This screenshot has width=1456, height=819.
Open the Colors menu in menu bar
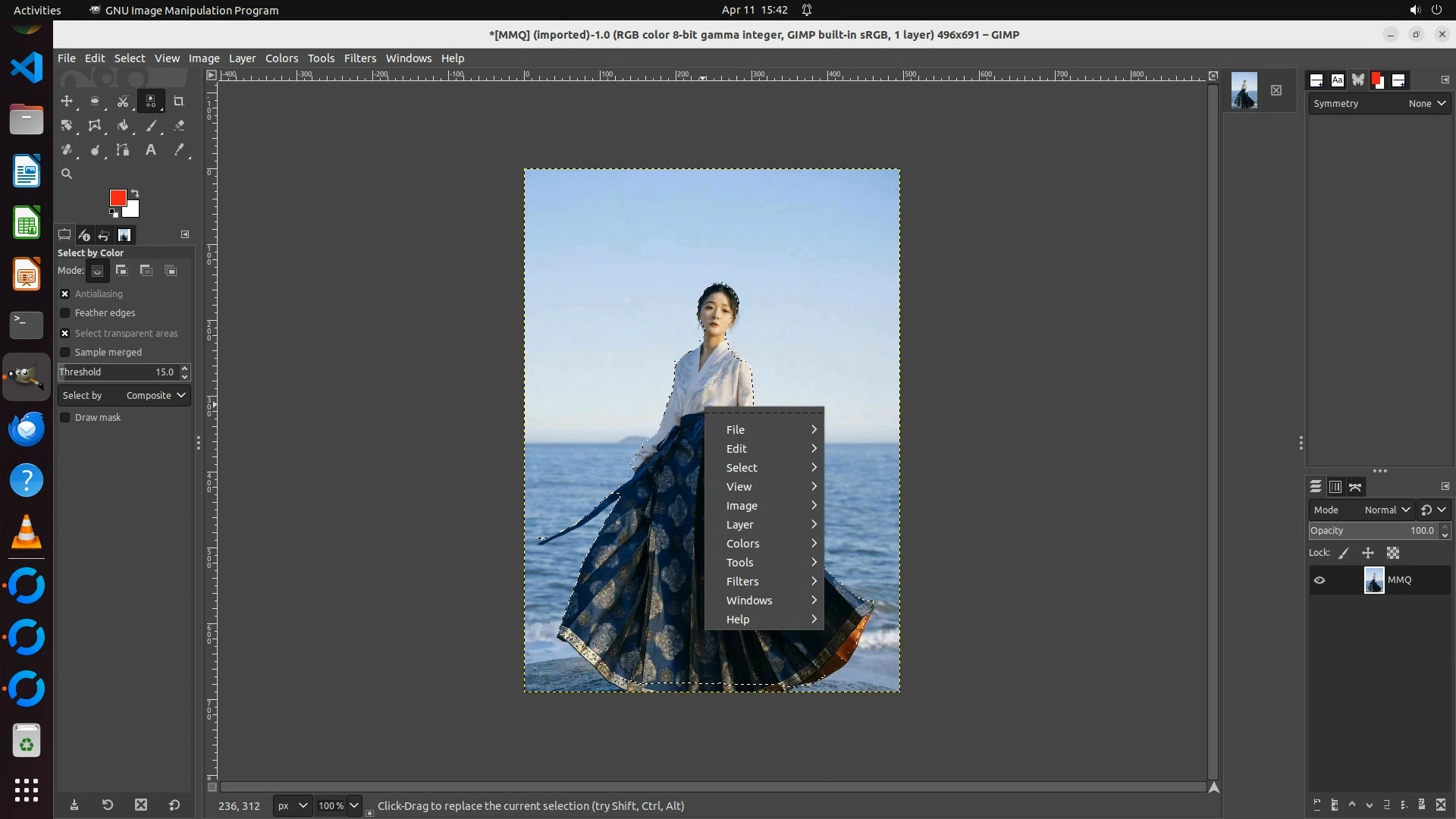click(x=281, y=58)
